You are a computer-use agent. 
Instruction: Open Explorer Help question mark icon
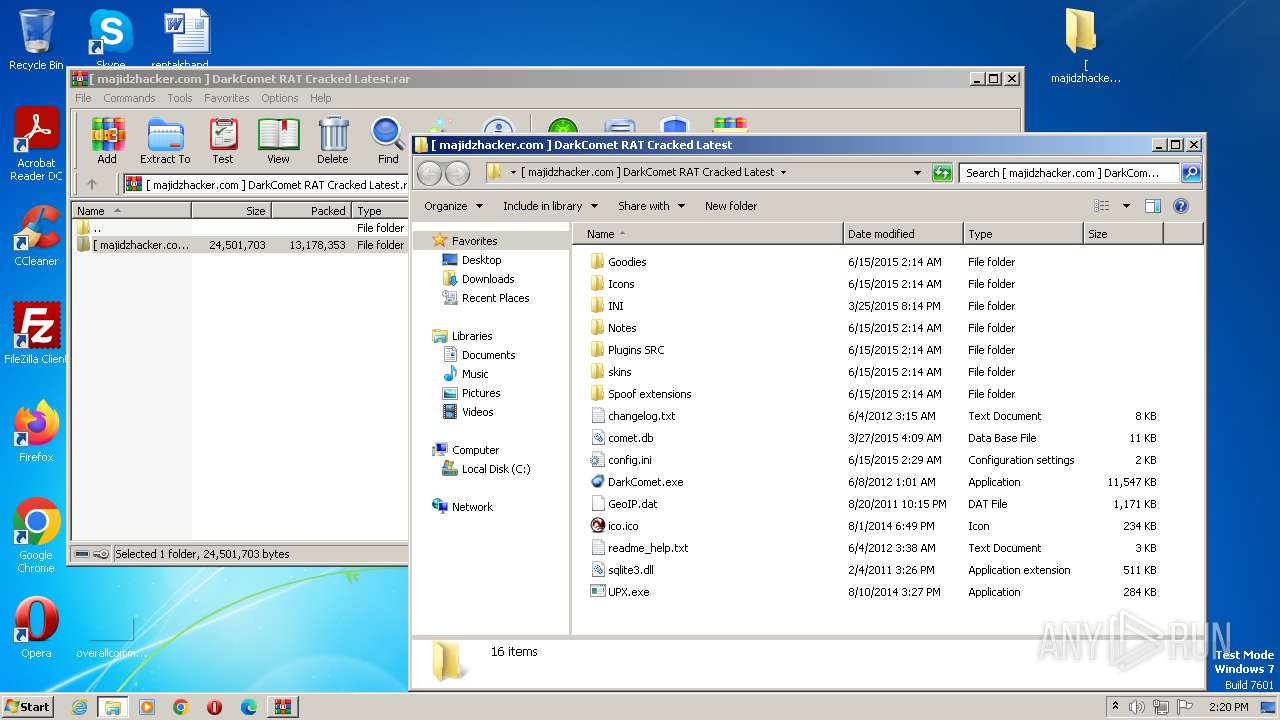point(1180,206)
